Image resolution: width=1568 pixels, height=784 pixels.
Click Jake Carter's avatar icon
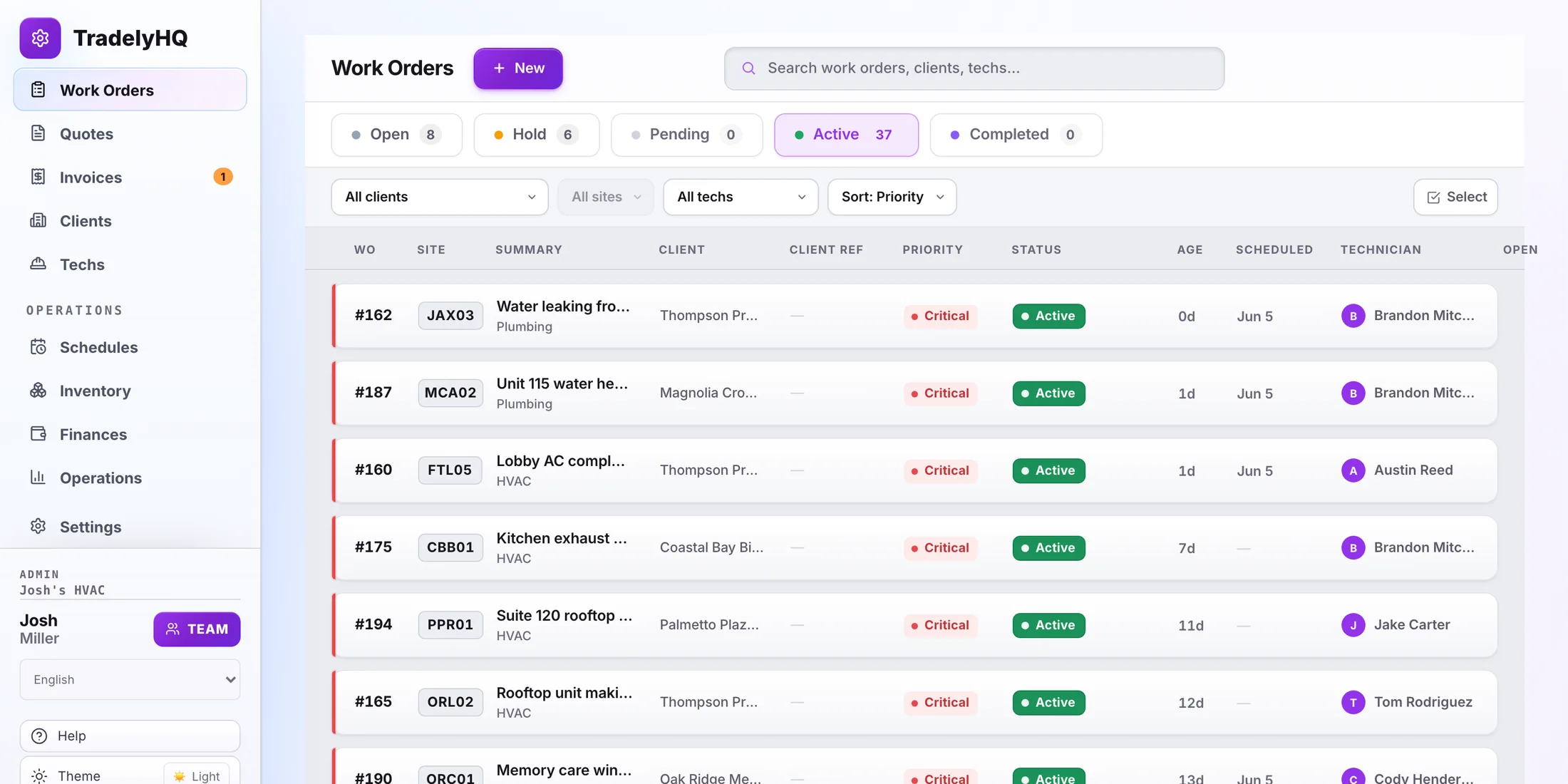[1353, 625]
